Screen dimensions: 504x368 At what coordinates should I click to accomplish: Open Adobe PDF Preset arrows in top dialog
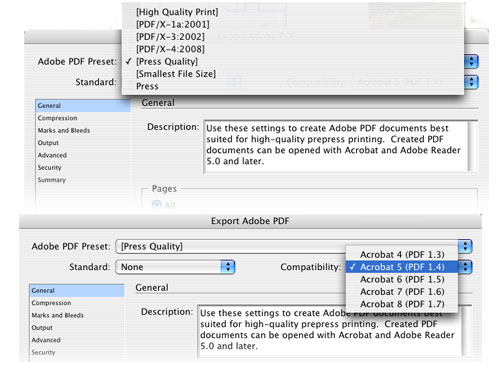click(471, 61)
